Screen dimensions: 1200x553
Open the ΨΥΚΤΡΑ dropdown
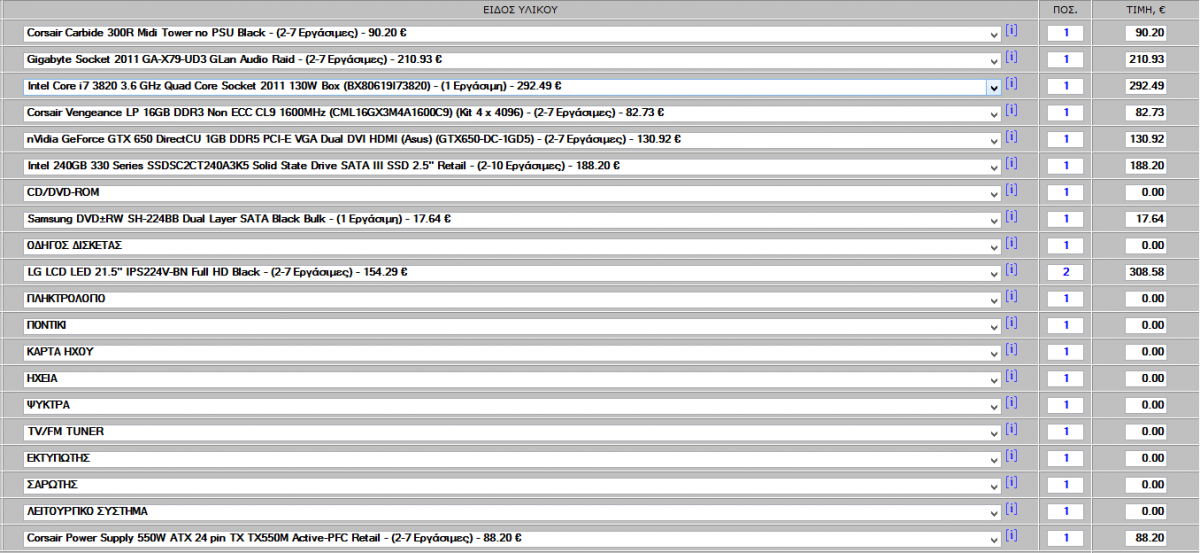pyautogui.click(x=512, y=405)
